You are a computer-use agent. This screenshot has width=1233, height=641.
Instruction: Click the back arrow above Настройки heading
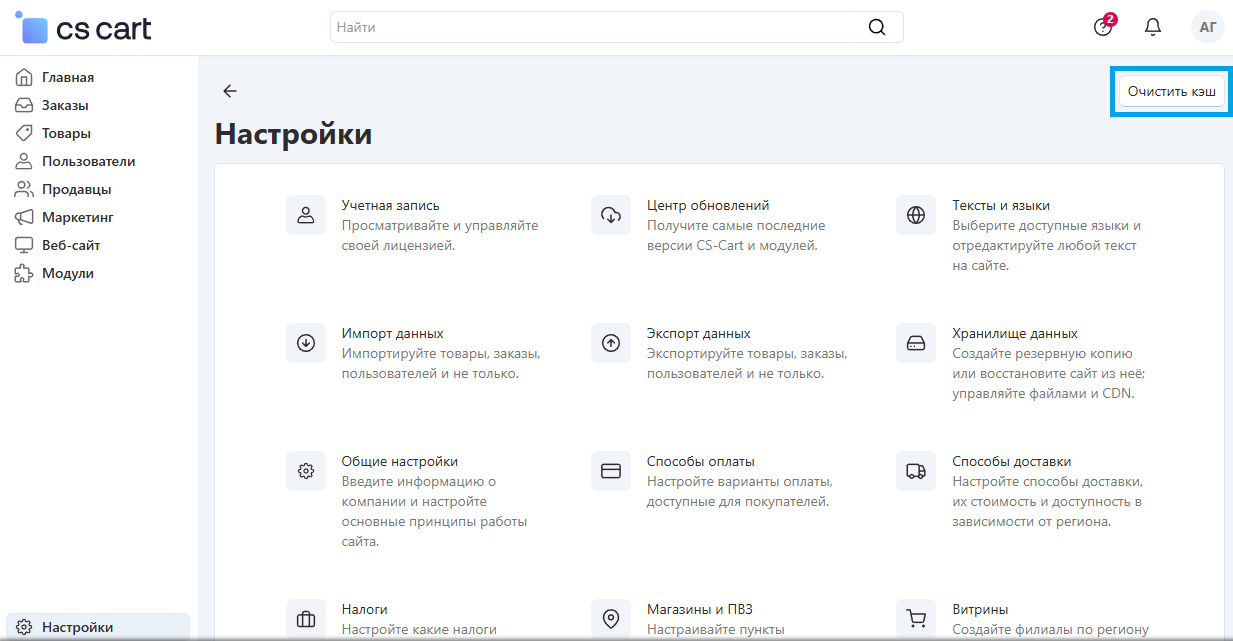[x=230, y=91]
